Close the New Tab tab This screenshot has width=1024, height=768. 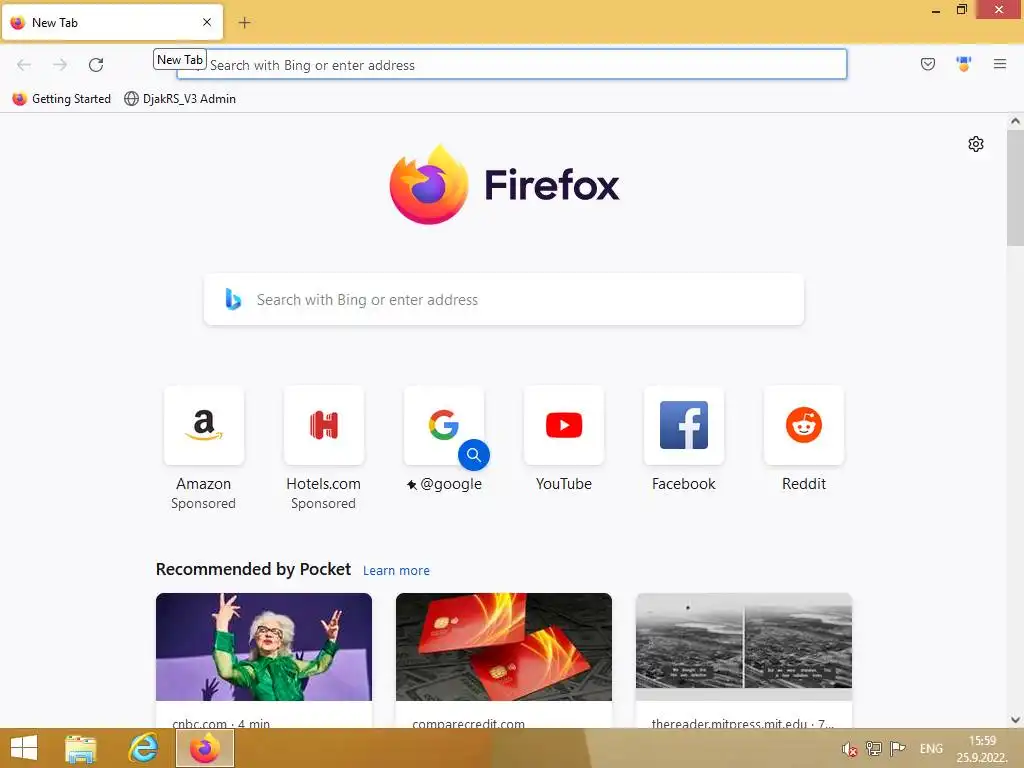click(x=207, y=22)
